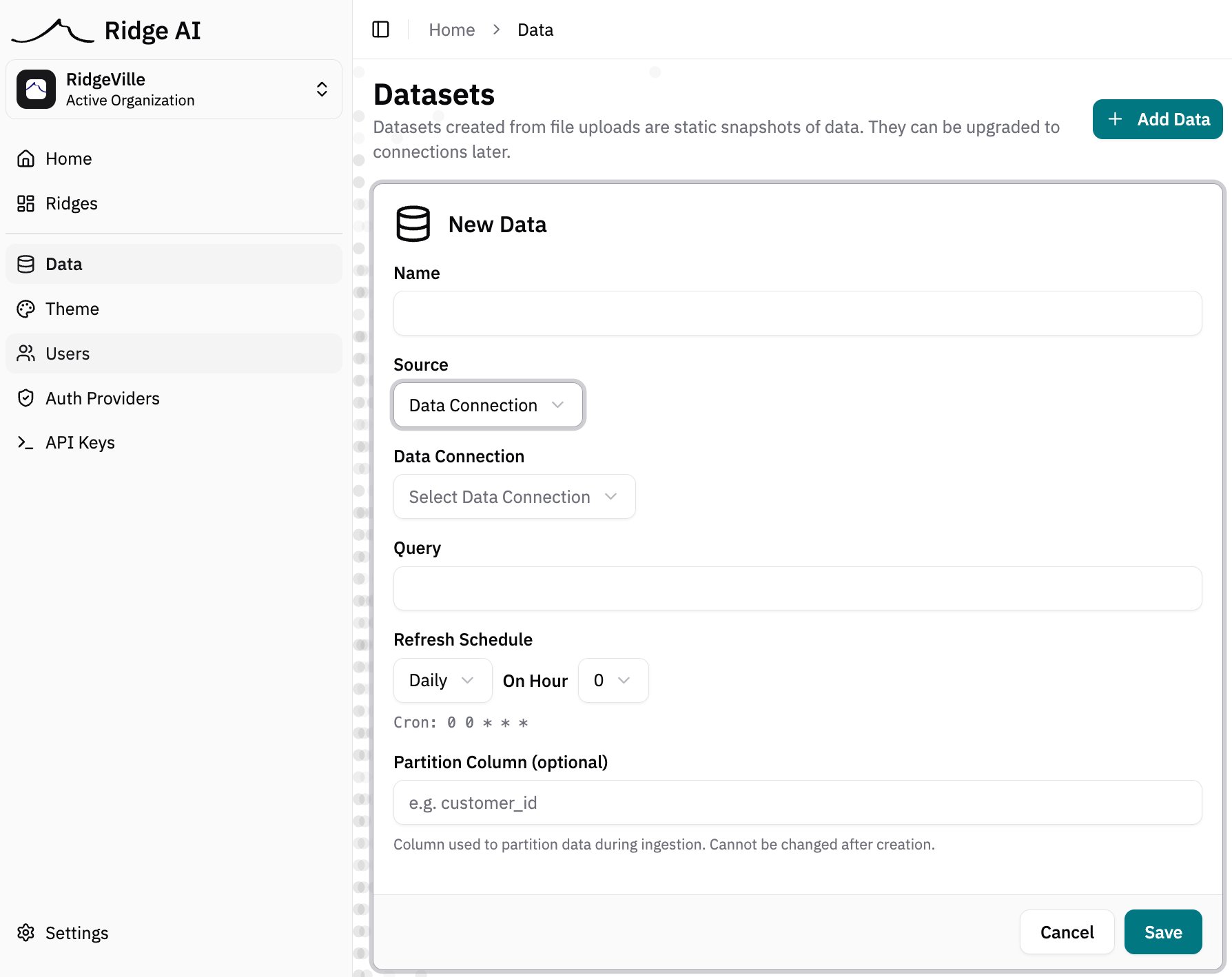
Task: Select Data in the breadcrumb trail
Action: (x=535, y=30)
